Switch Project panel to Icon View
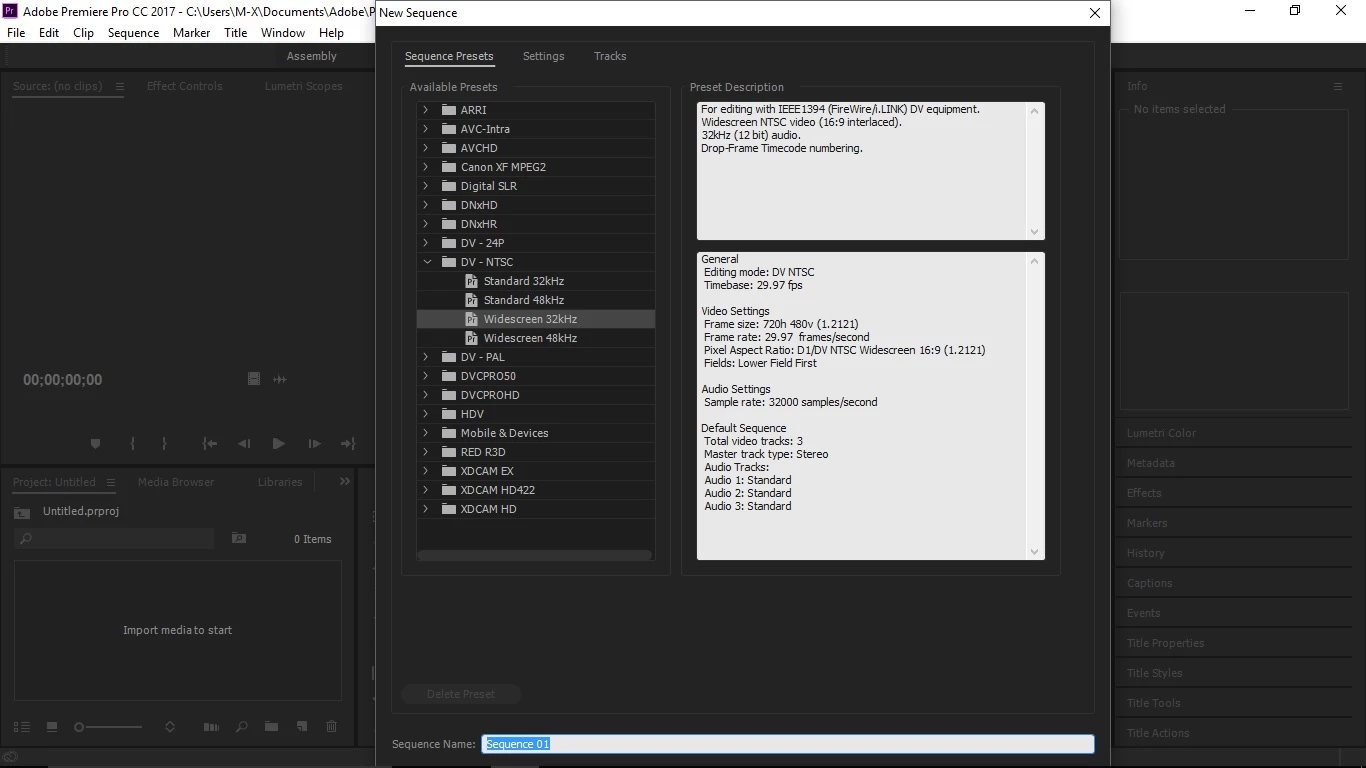Image resolution: width=1366 pixels, height=768 pixels. (x=52, y=727)
